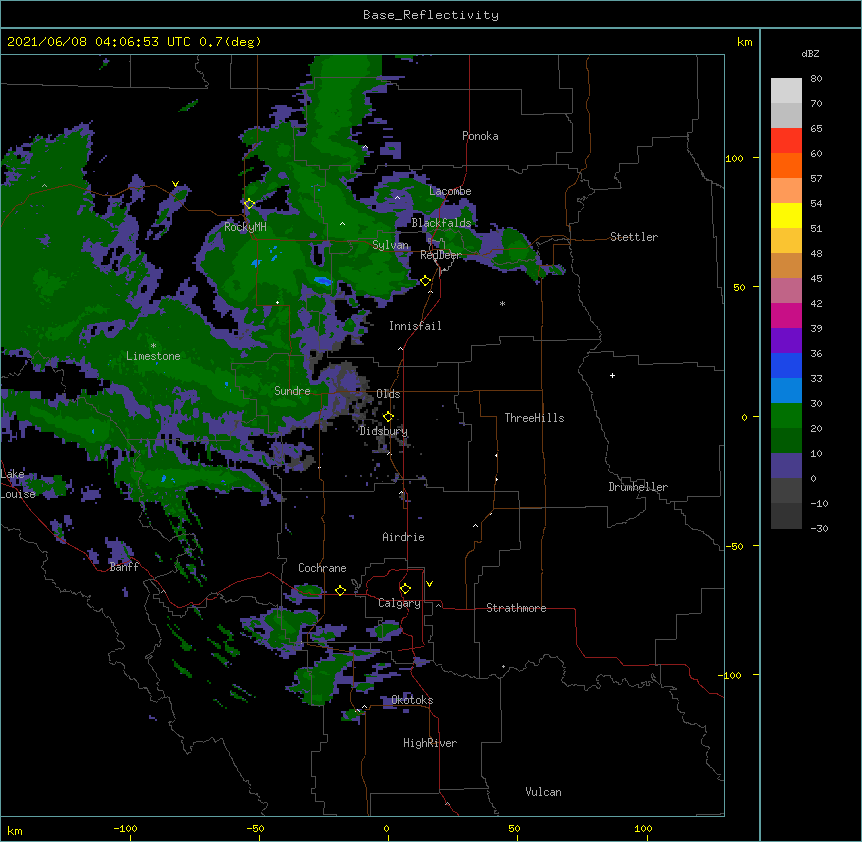Click the Airdrie town label

403,537
